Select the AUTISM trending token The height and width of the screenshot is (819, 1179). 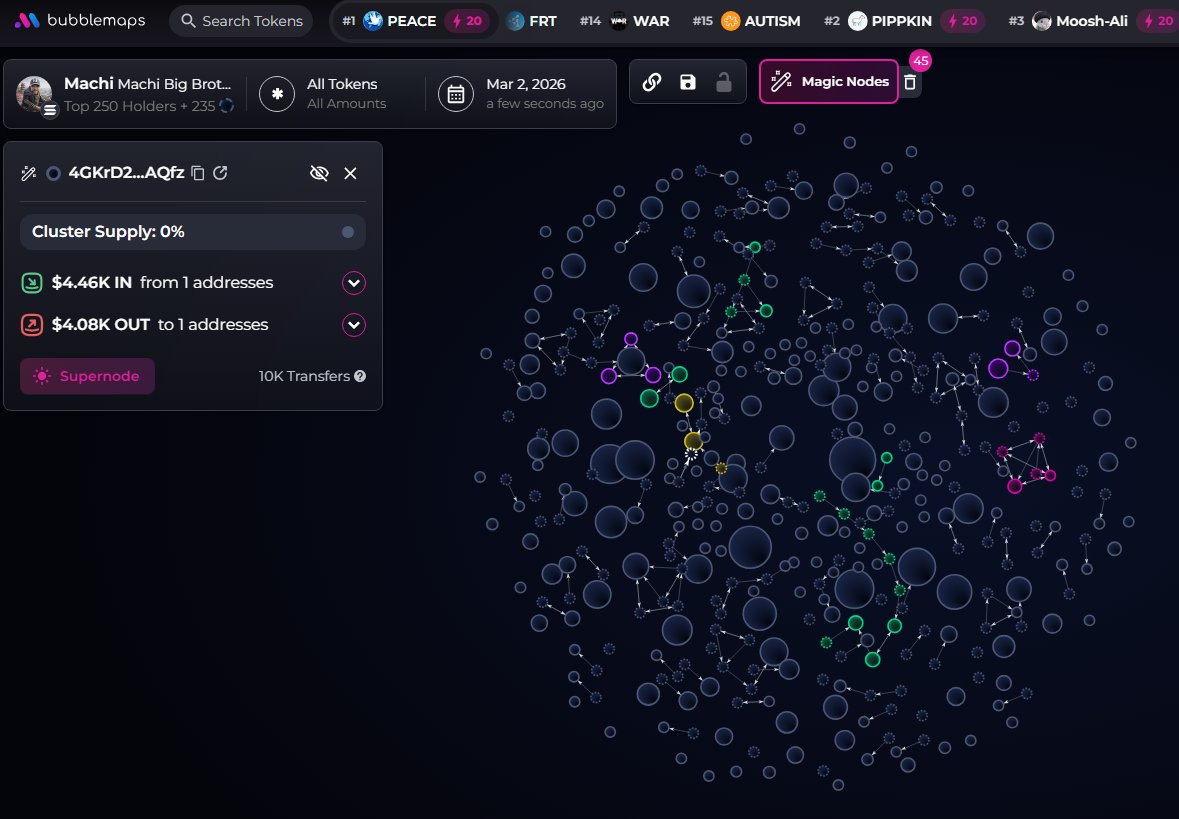pos(746,21)
